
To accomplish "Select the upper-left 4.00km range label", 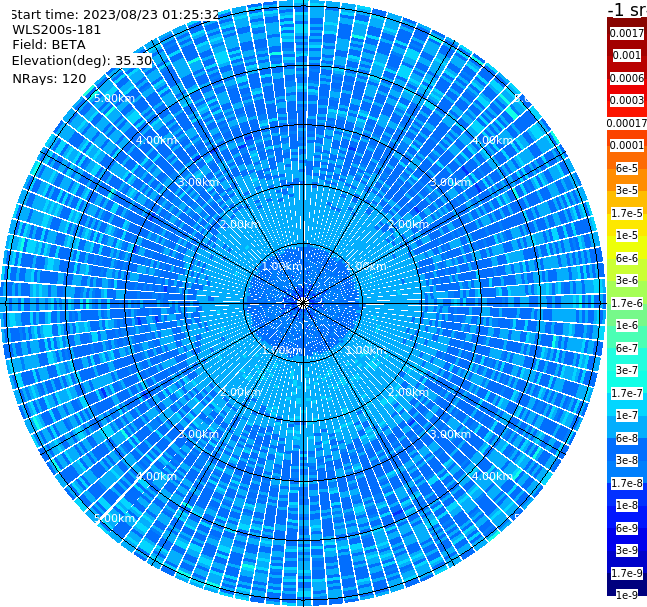I will (156, 140).
